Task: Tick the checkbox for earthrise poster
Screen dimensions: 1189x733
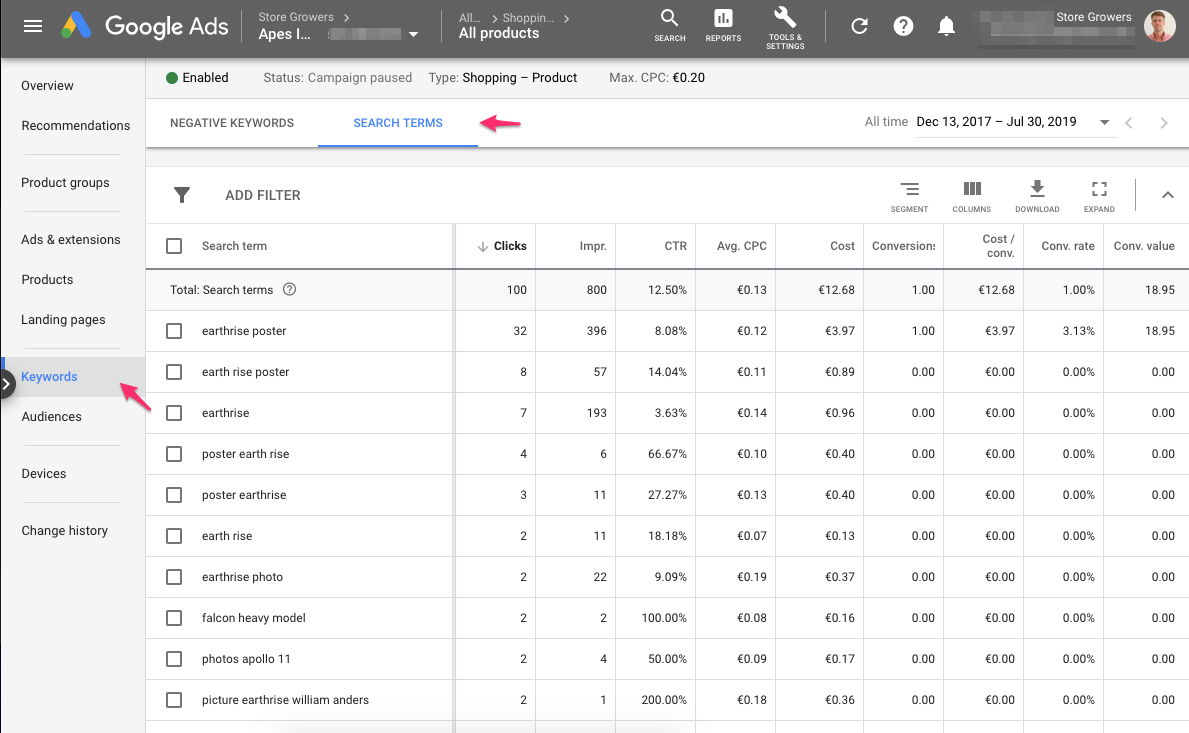Action: (174, 331)
